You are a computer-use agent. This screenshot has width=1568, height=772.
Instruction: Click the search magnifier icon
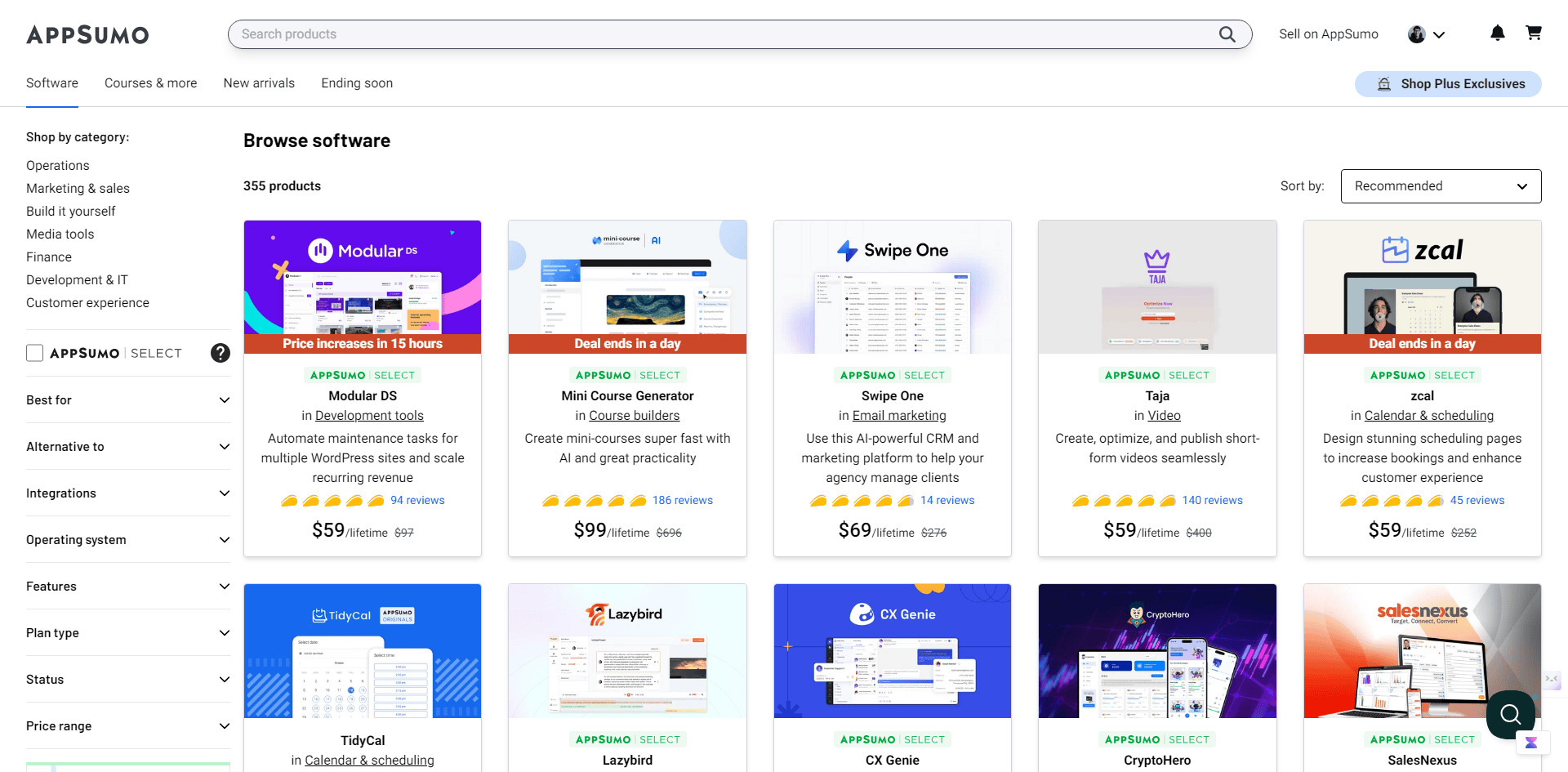click(x=1227, y=34)
